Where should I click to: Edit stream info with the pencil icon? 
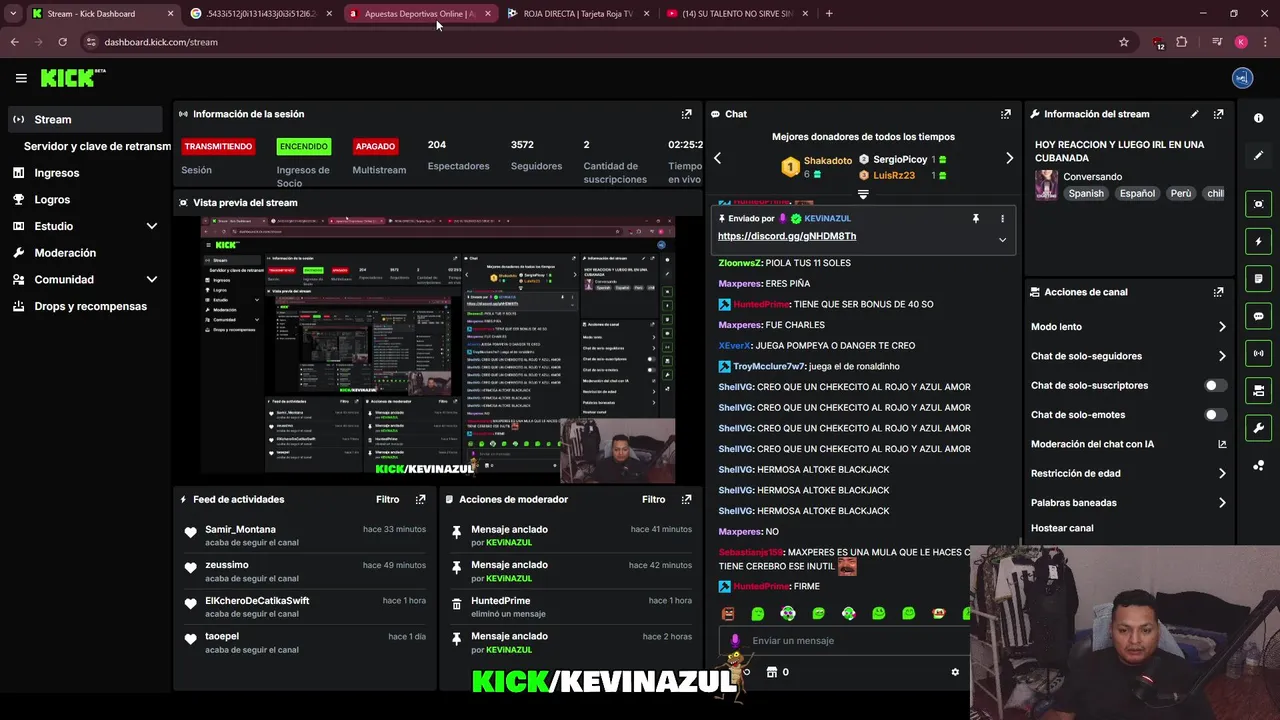tap(1194, 114)
